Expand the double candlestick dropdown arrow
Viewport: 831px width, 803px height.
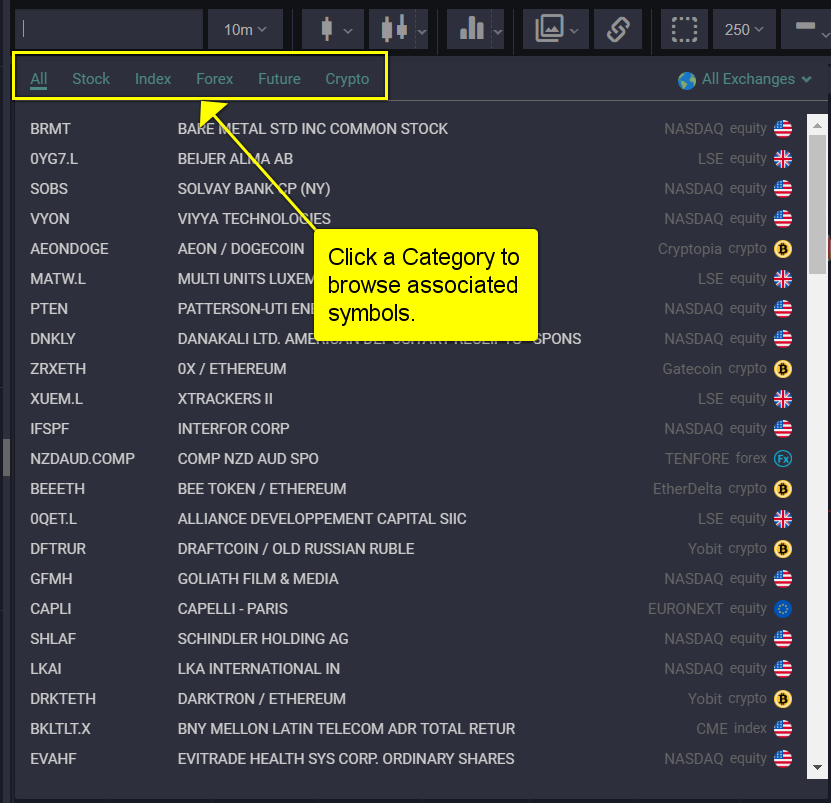pyautogui.click(x=422, y=31)
